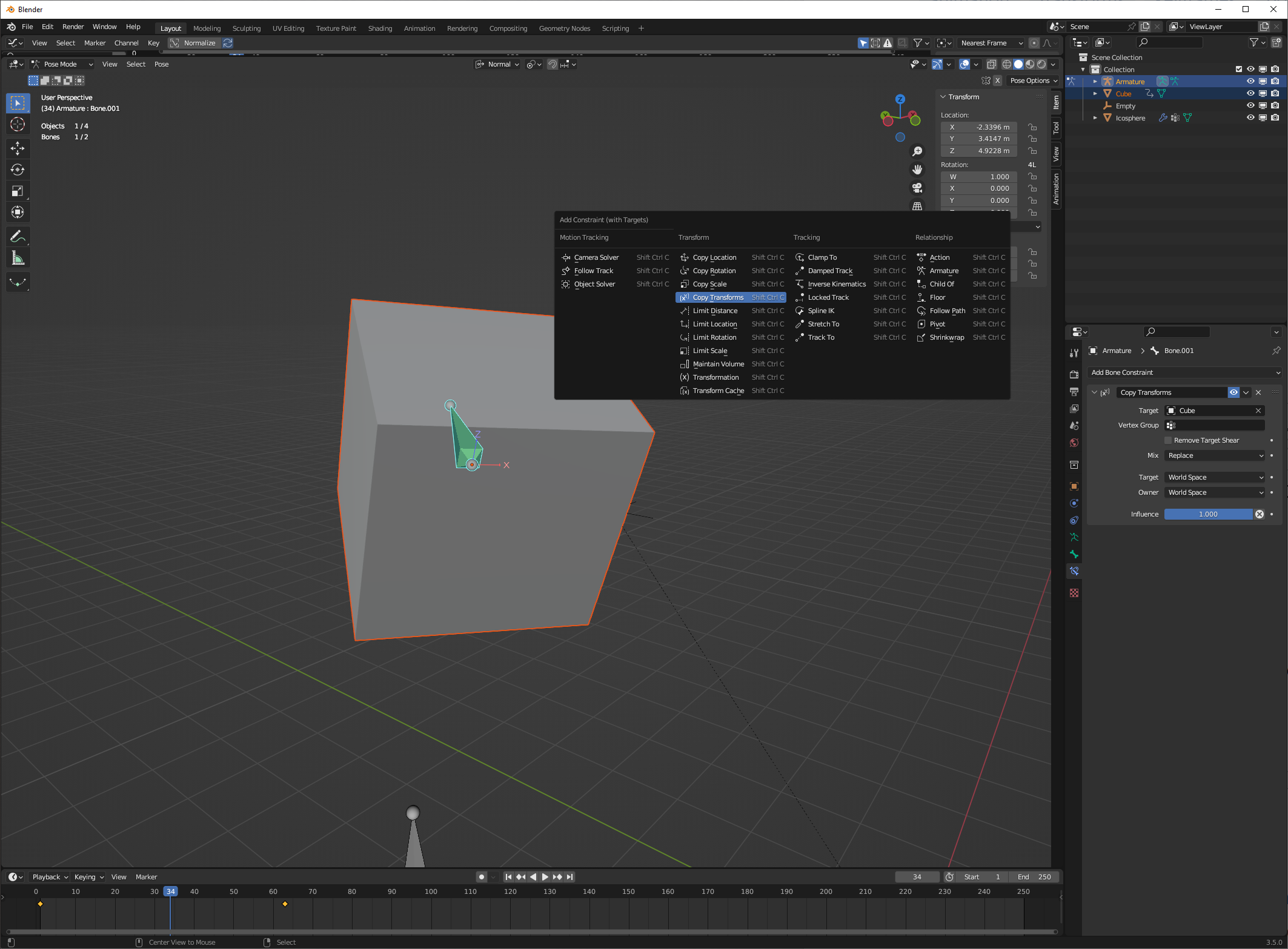Toggle Collection exclude checkbox in outliner
Screen dimensions: 1288x949
1238,69
